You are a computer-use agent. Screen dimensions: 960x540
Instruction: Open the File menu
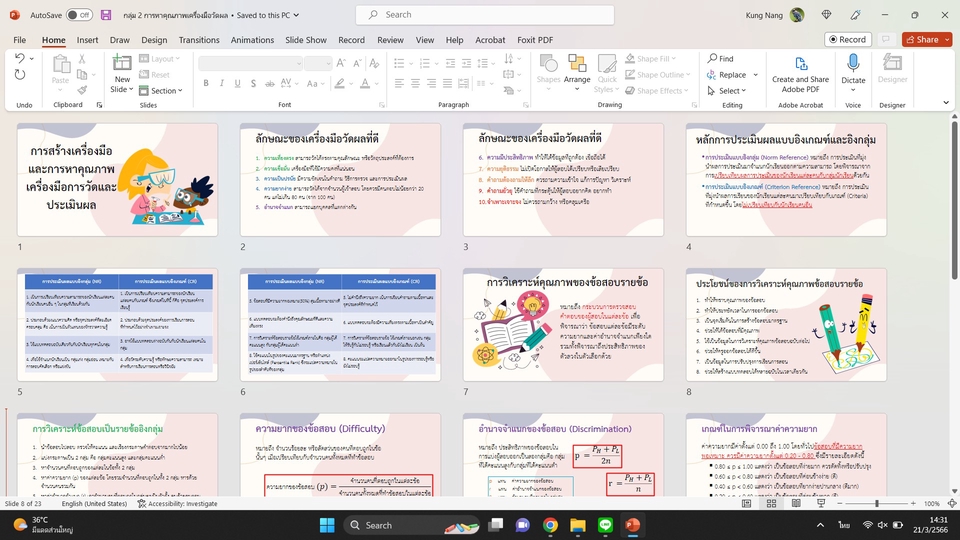pyautogui.click(x=20, y=40)
